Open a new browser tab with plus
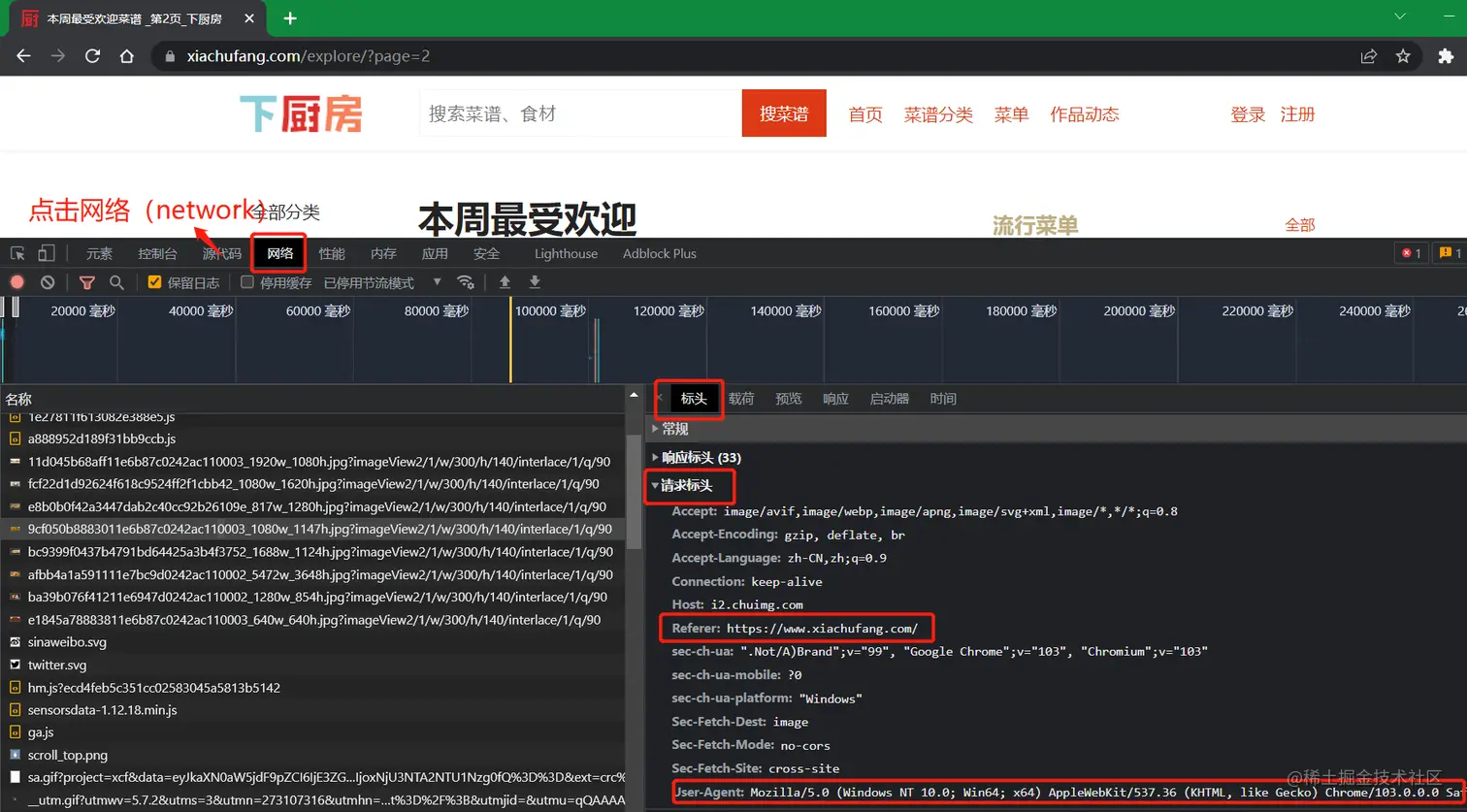Image resolution: width=1467 pixels, height=812 pixels. click(290, 18)
